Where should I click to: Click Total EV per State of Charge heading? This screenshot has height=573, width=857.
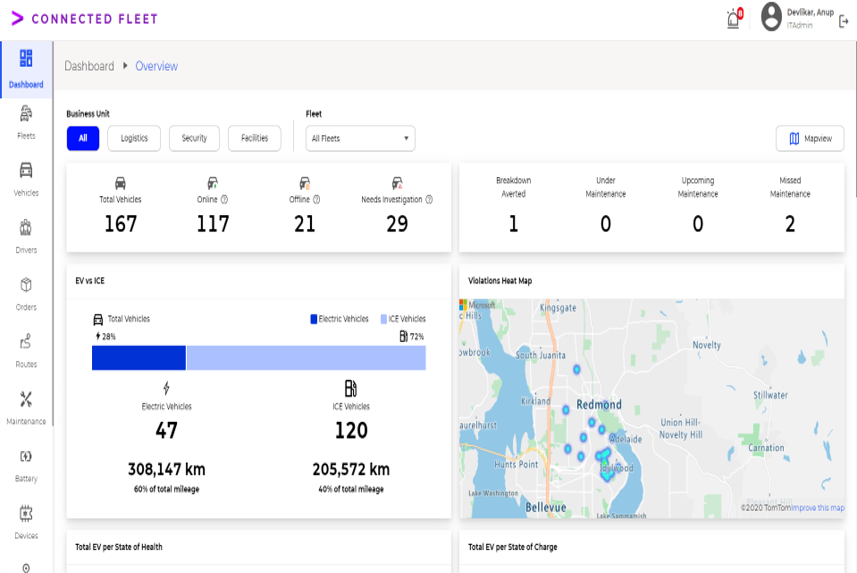tap(513, 547)
